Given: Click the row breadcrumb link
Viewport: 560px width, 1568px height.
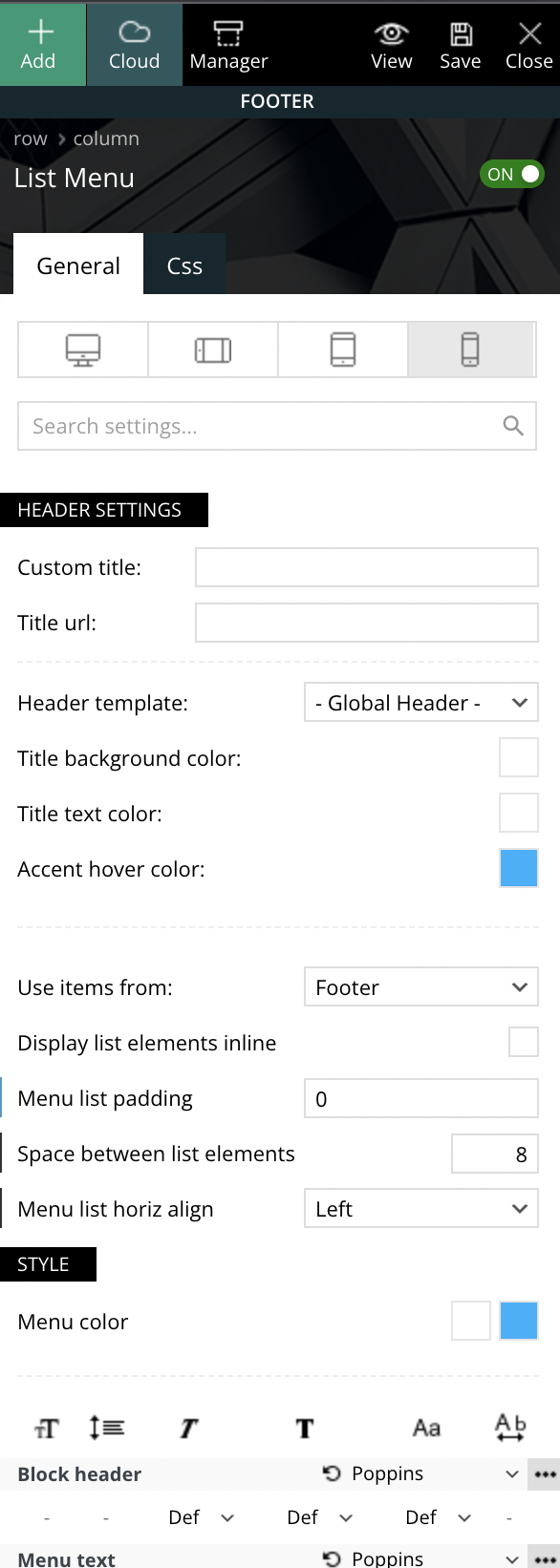Looking at the screenshot, I should [x=31, y=138].
